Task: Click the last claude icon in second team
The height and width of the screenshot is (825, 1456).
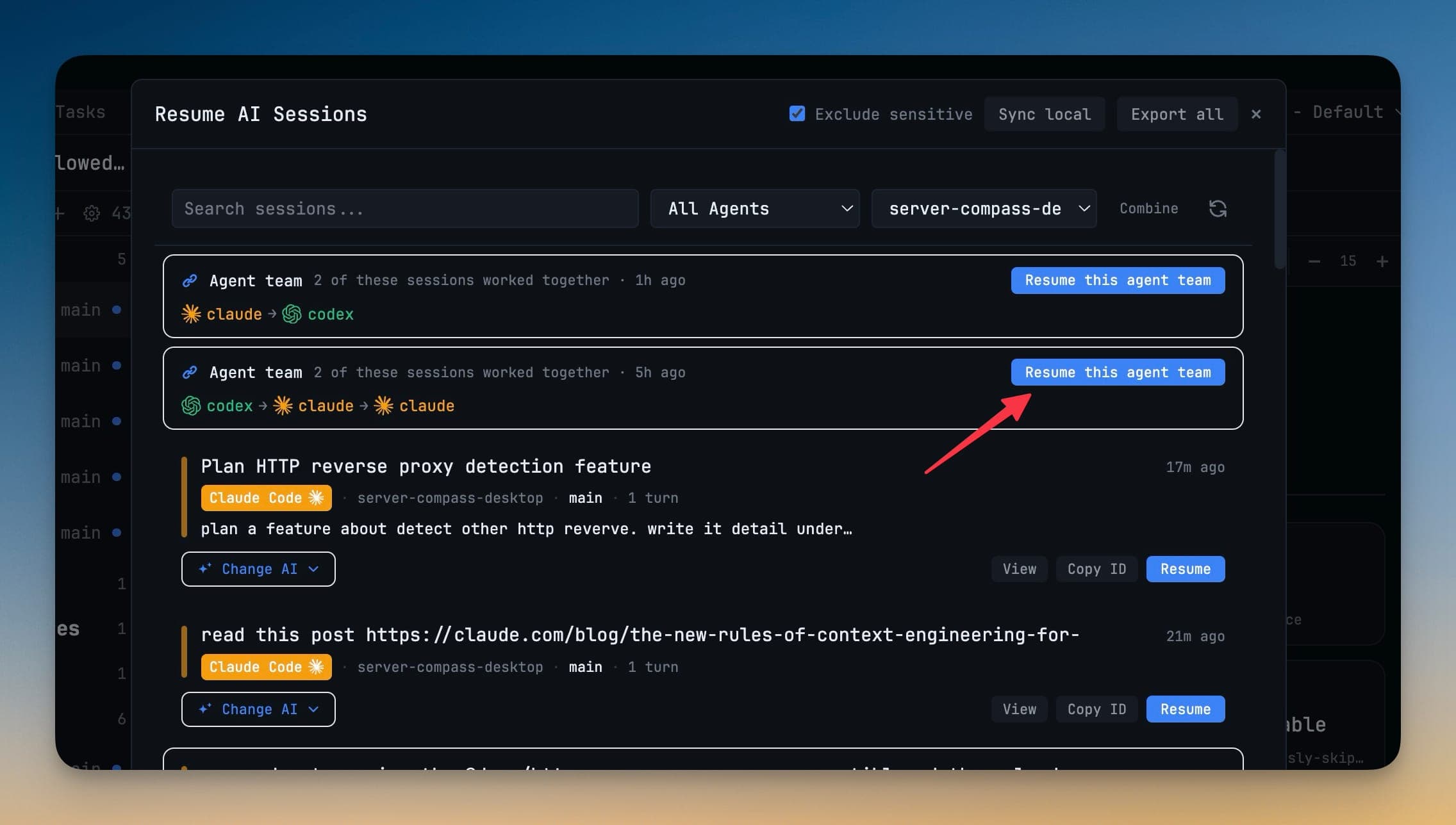Action: click(x=383, y=405)
